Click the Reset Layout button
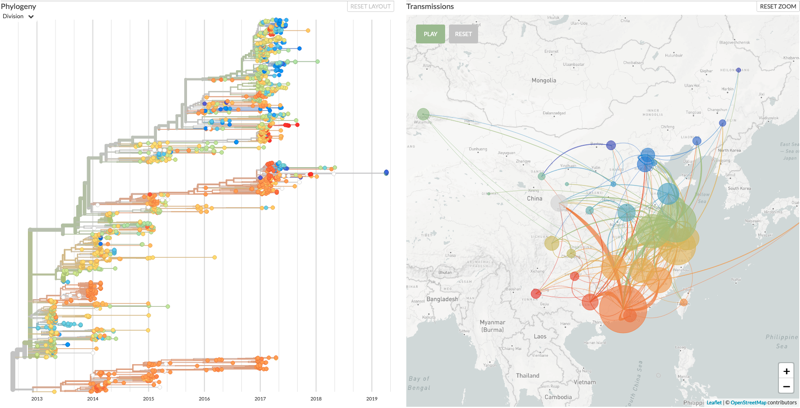Image resolution: width=800 pixels, height=408 pixels. 370,7
